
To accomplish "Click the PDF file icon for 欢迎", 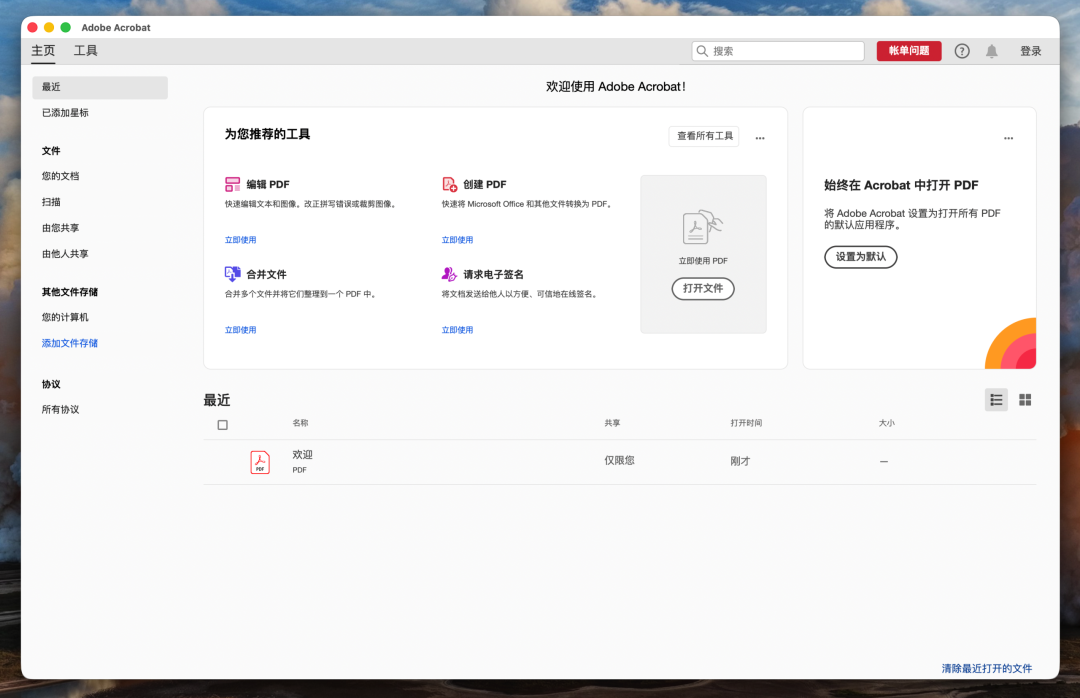I will pyautogui.click(x=260, y=462).
